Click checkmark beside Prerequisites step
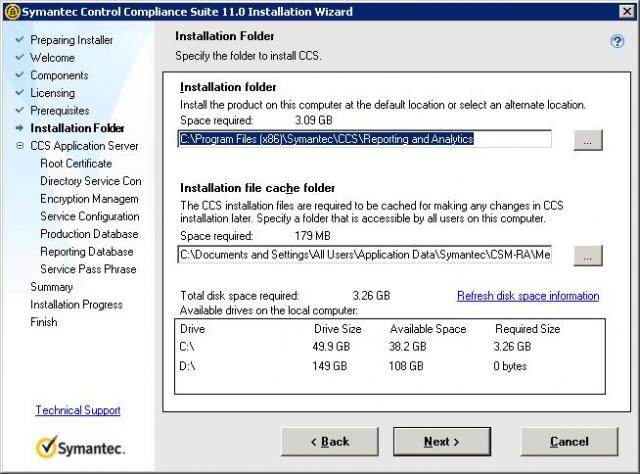 pos(20,110)
